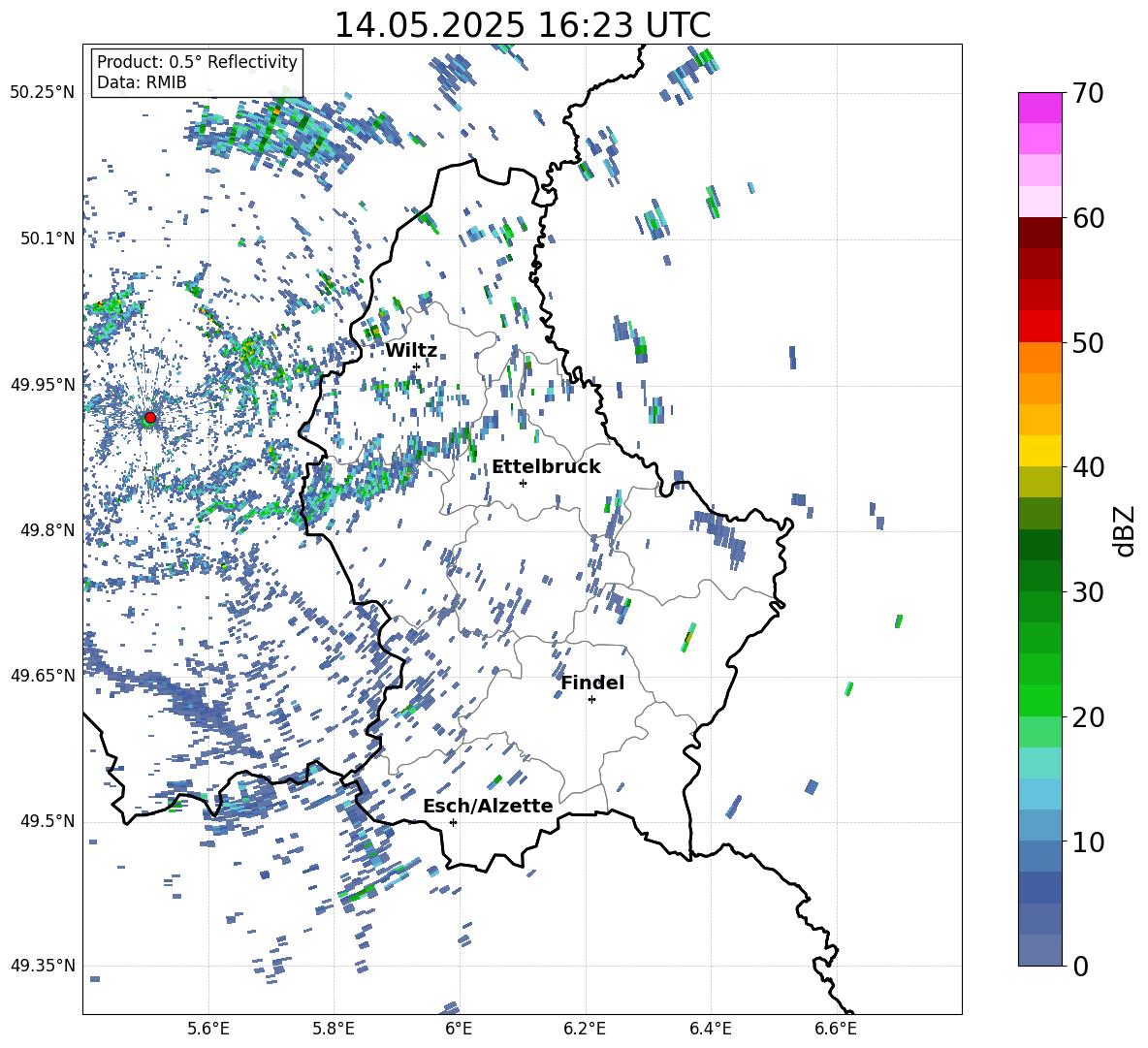Click the Product: 0.5° Reflectivity text
Image resolution: width=1148 pixels, height=1048 pixels.
tap(197, 62)
